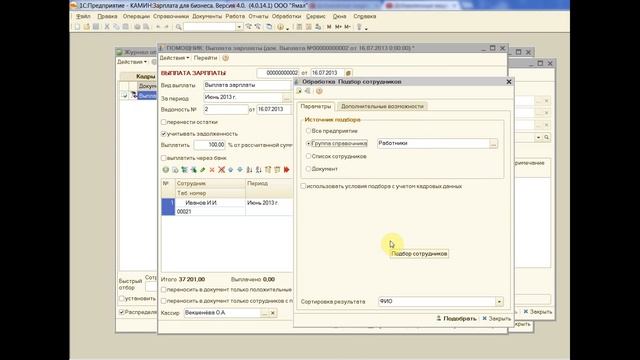Open 'Сортировка результата' ФИО dropdown

coord(499,302)
